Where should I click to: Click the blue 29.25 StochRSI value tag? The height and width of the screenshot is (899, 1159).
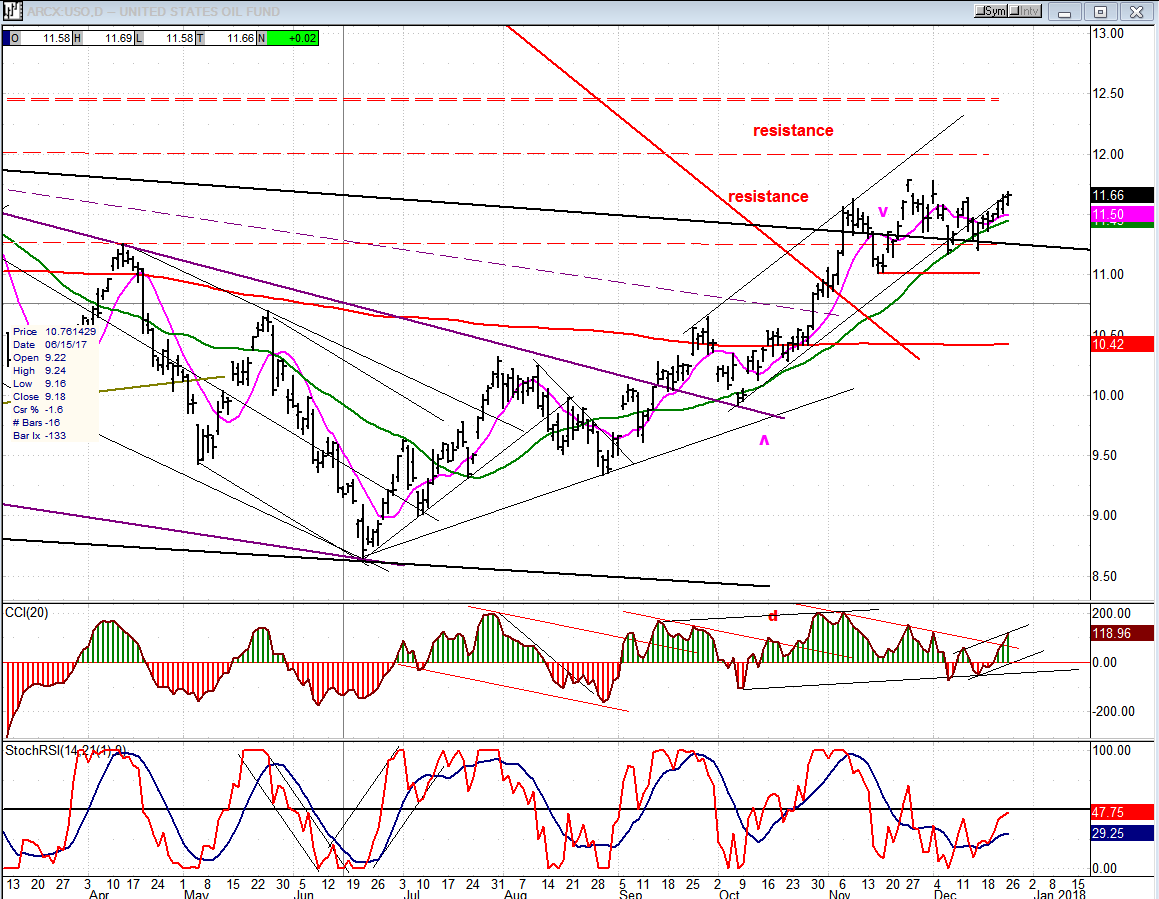pyautogui.click(x=1122, y=833)
